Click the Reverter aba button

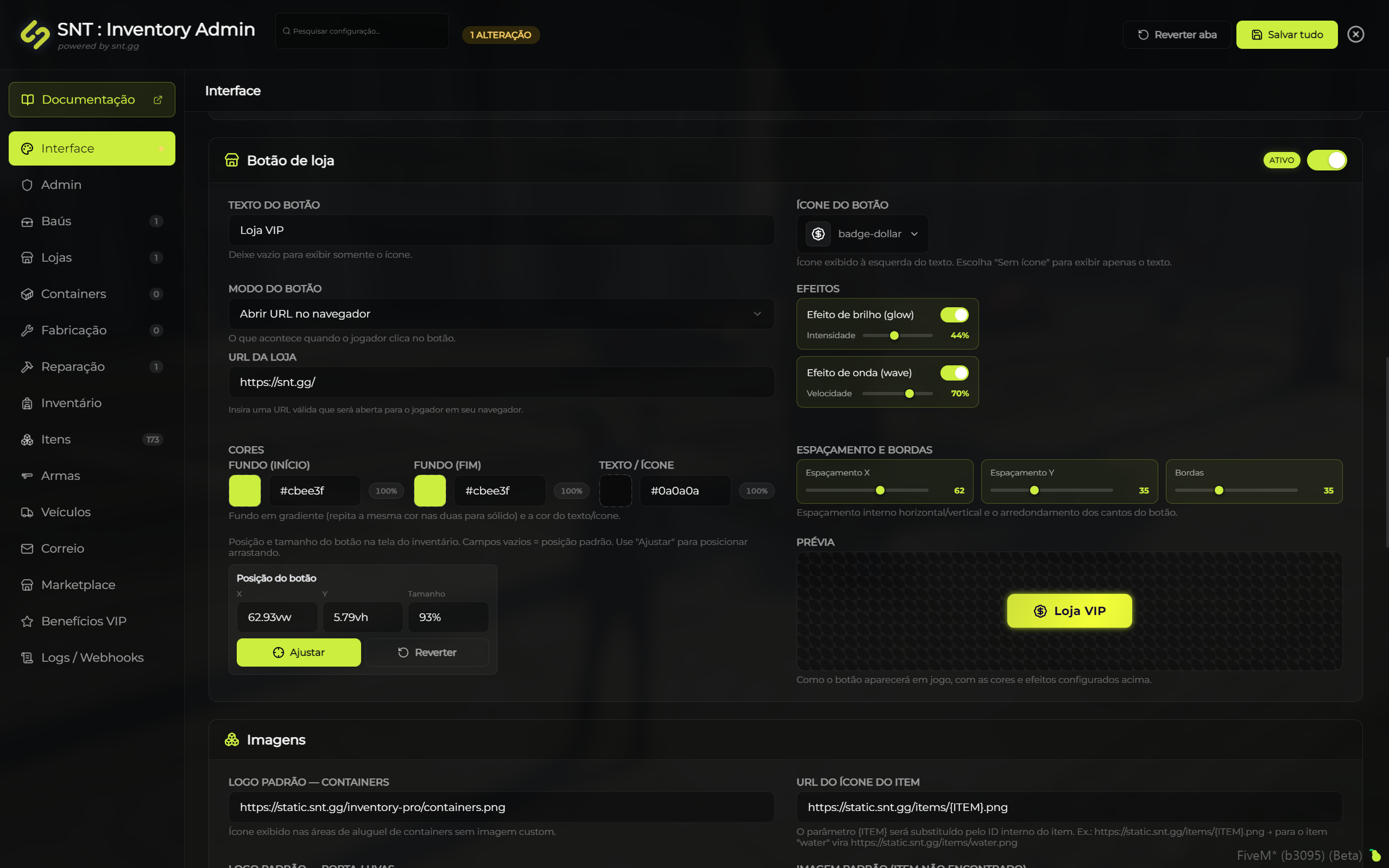click(1177, 34)
